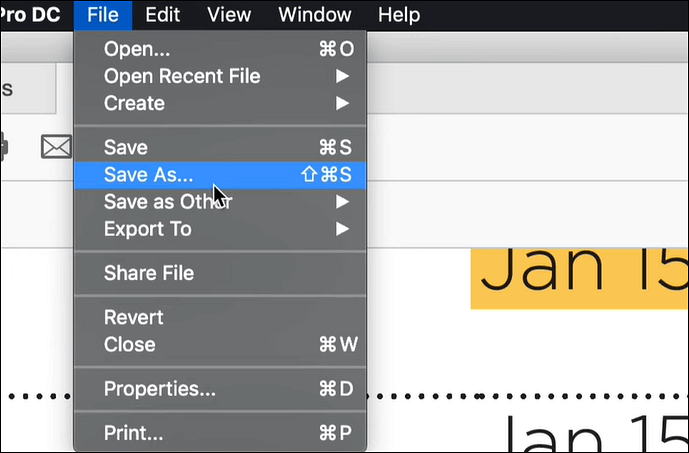Open the Help menu

click(x=399, y=15)
